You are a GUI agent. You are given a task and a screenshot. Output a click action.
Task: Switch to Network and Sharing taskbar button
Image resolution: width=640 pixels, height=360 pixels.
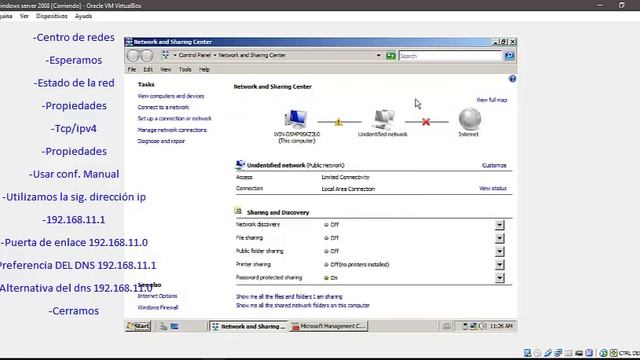(249, 326)
